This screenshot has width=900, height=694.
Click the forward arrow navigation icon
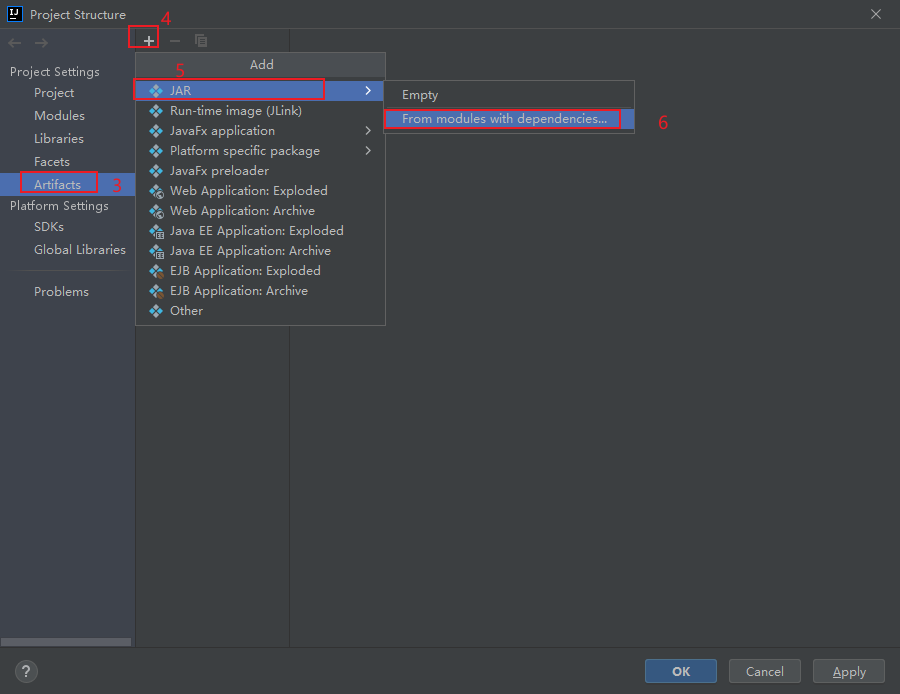41,43
